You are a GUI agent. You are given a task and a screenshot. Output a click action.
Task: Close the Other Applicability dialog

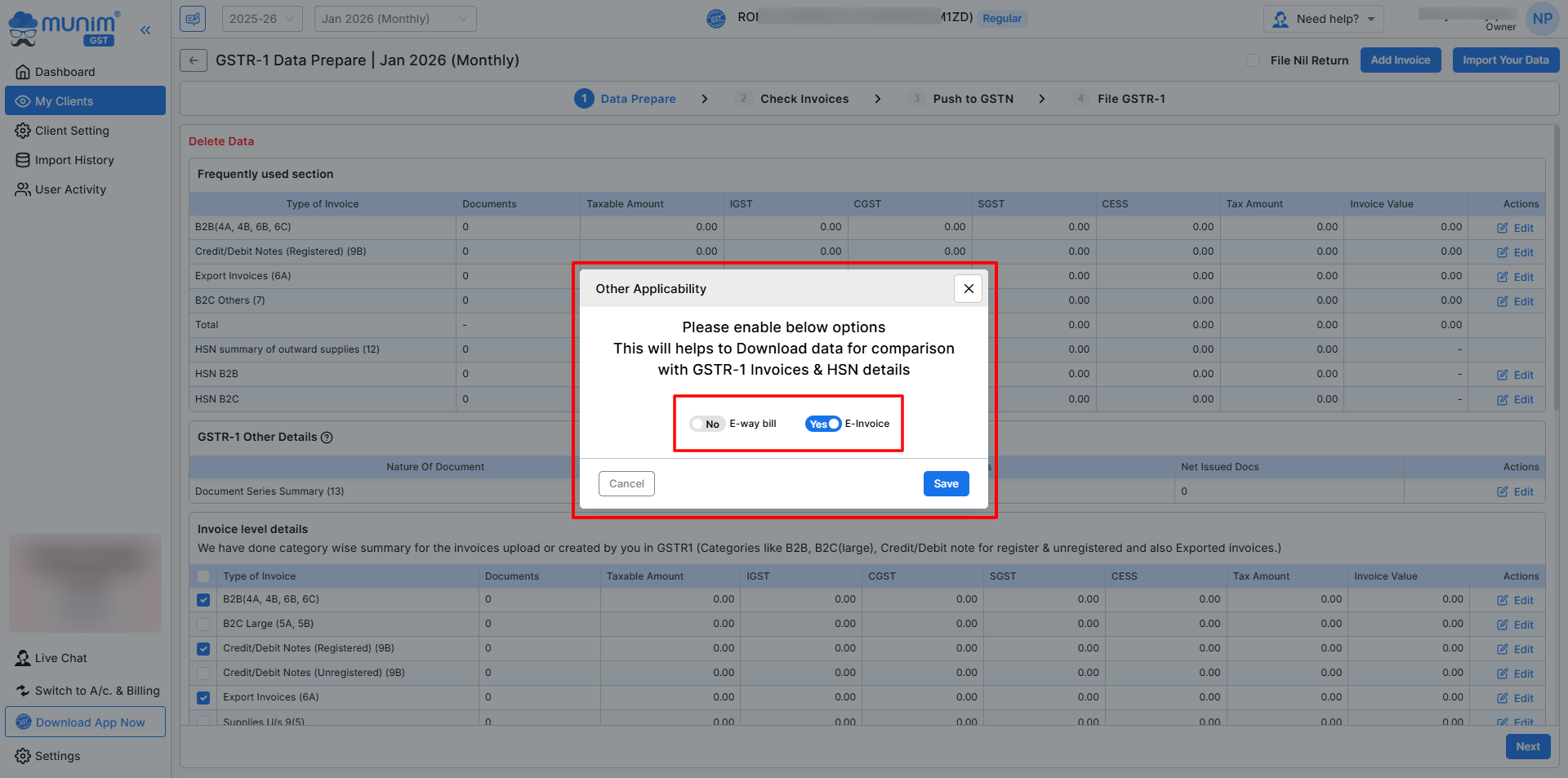click(968, 288)
